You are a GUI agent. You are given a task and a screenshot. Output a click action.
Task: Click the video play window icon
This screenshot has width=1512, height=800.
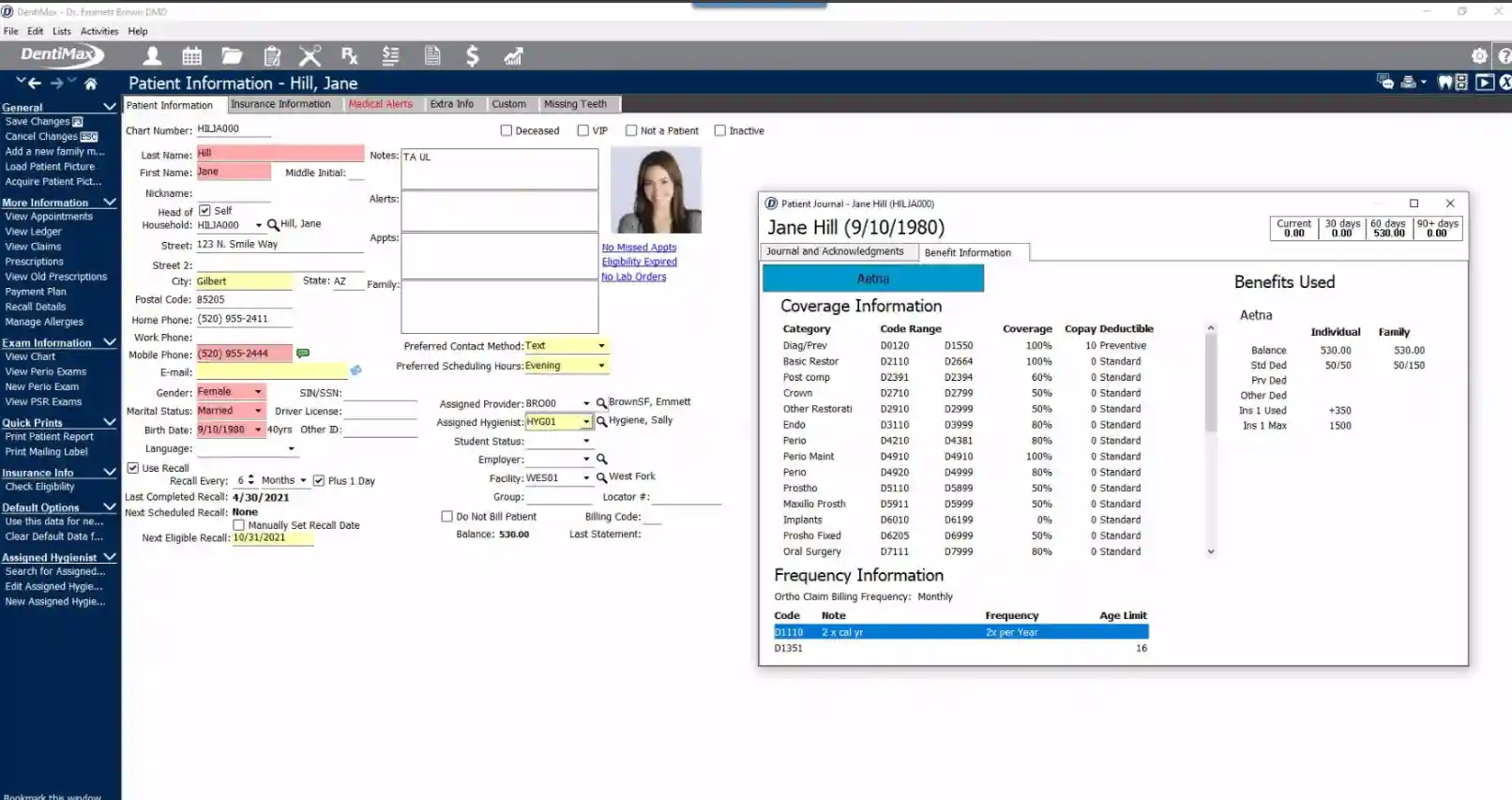[x=1485, y=83]
